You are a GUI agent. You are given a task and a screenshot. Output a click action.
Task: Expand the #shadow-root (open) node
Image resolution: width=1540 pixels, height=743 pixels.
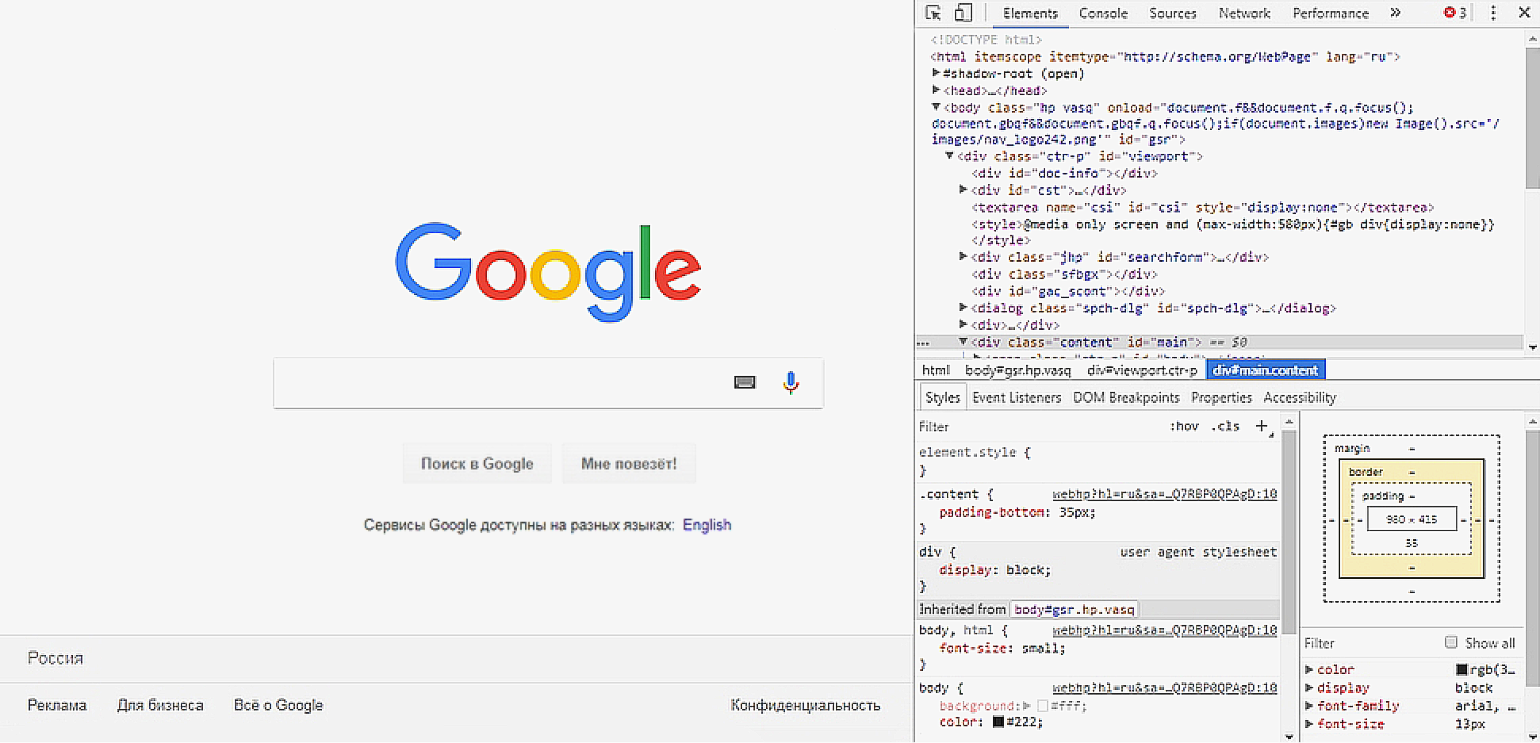click(x=936, y=73)
